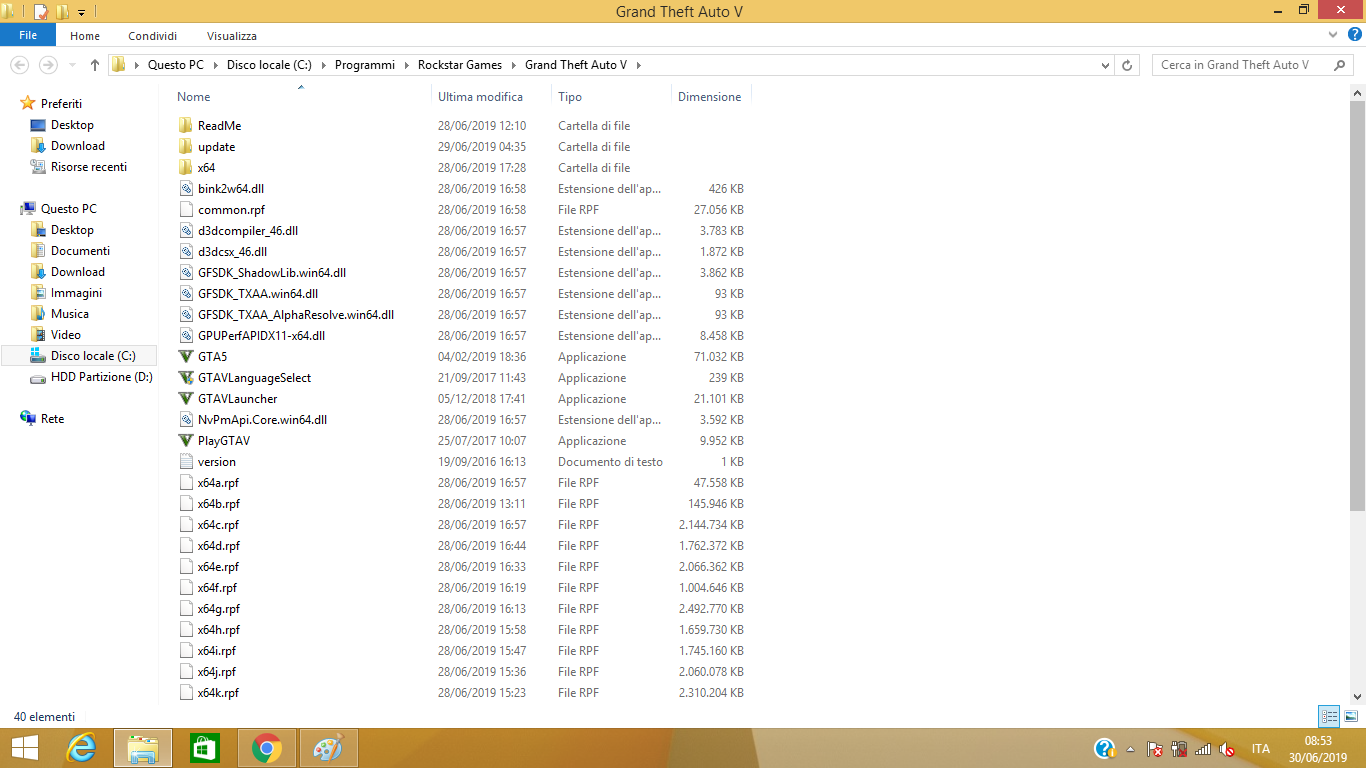Open address bar history dropdown

tap(1105, 65)
